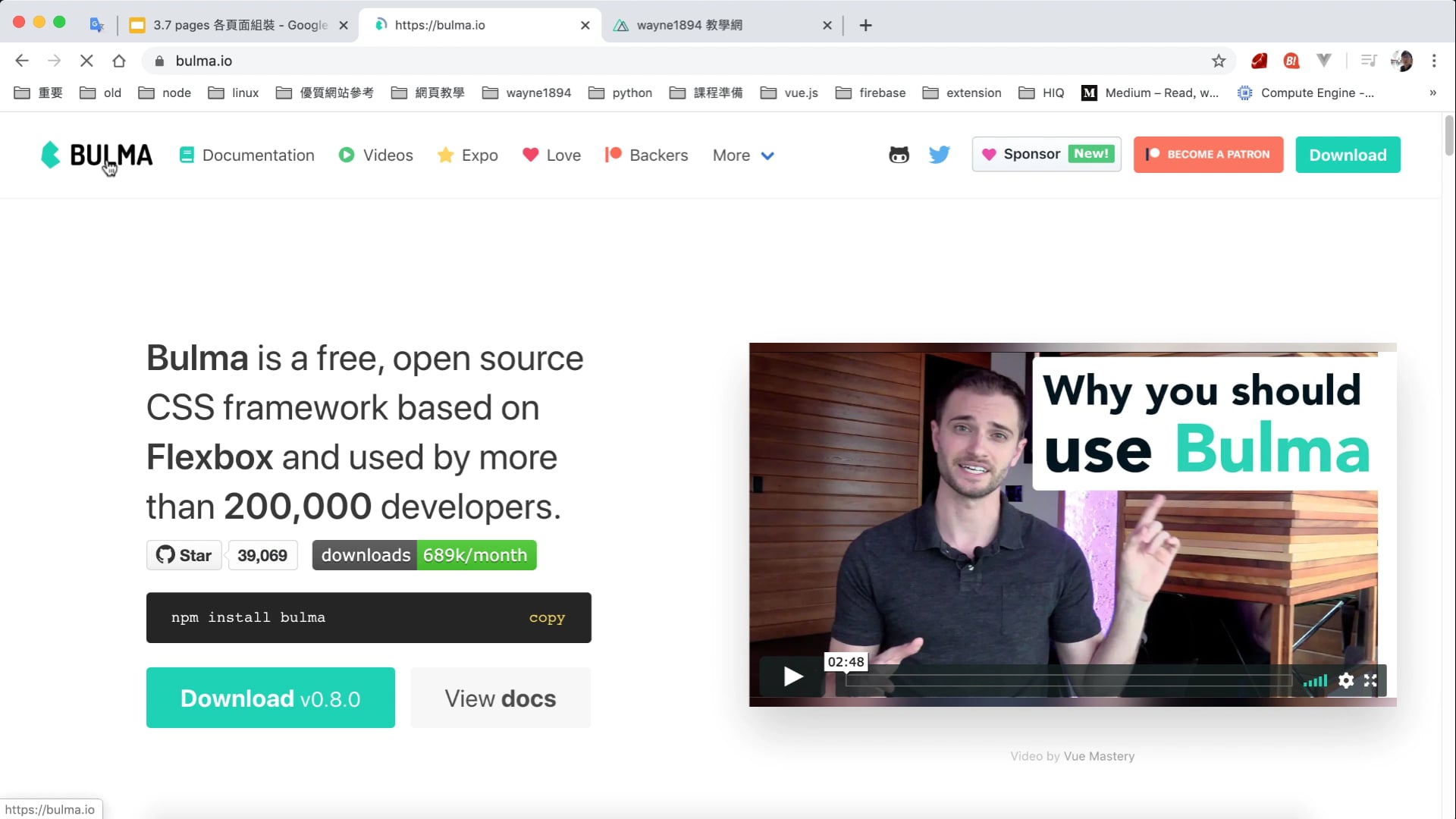Open the Chrome three-dot menu
The image size is (1456, 819).
(1433, 61)
